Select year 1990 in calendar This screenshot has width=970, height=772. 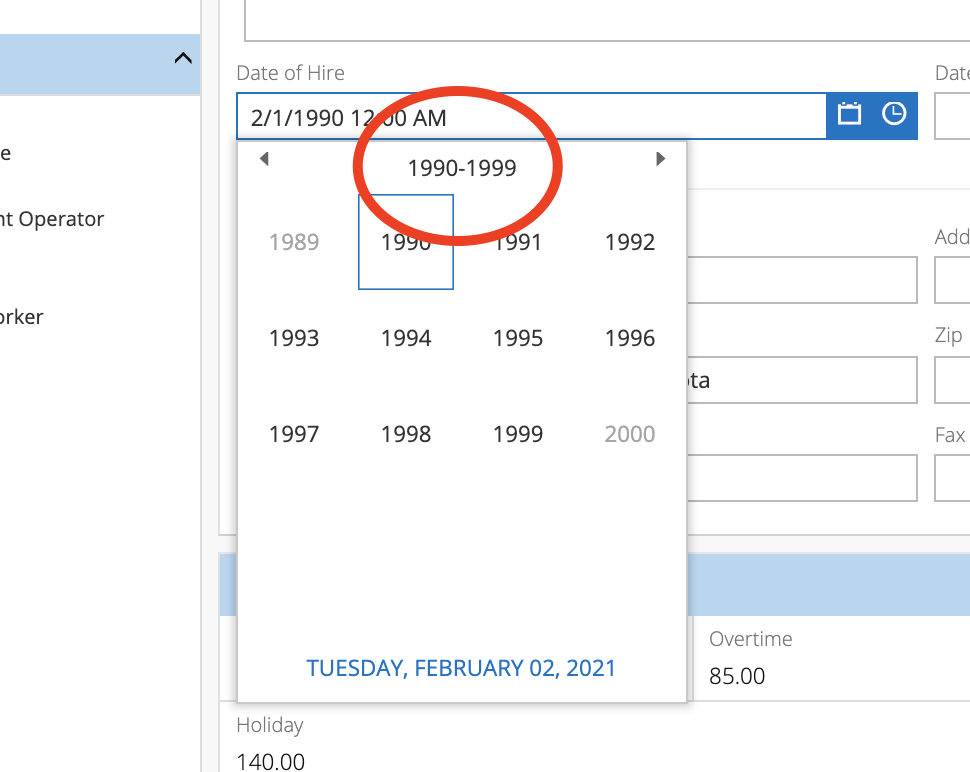coord(406,242)
